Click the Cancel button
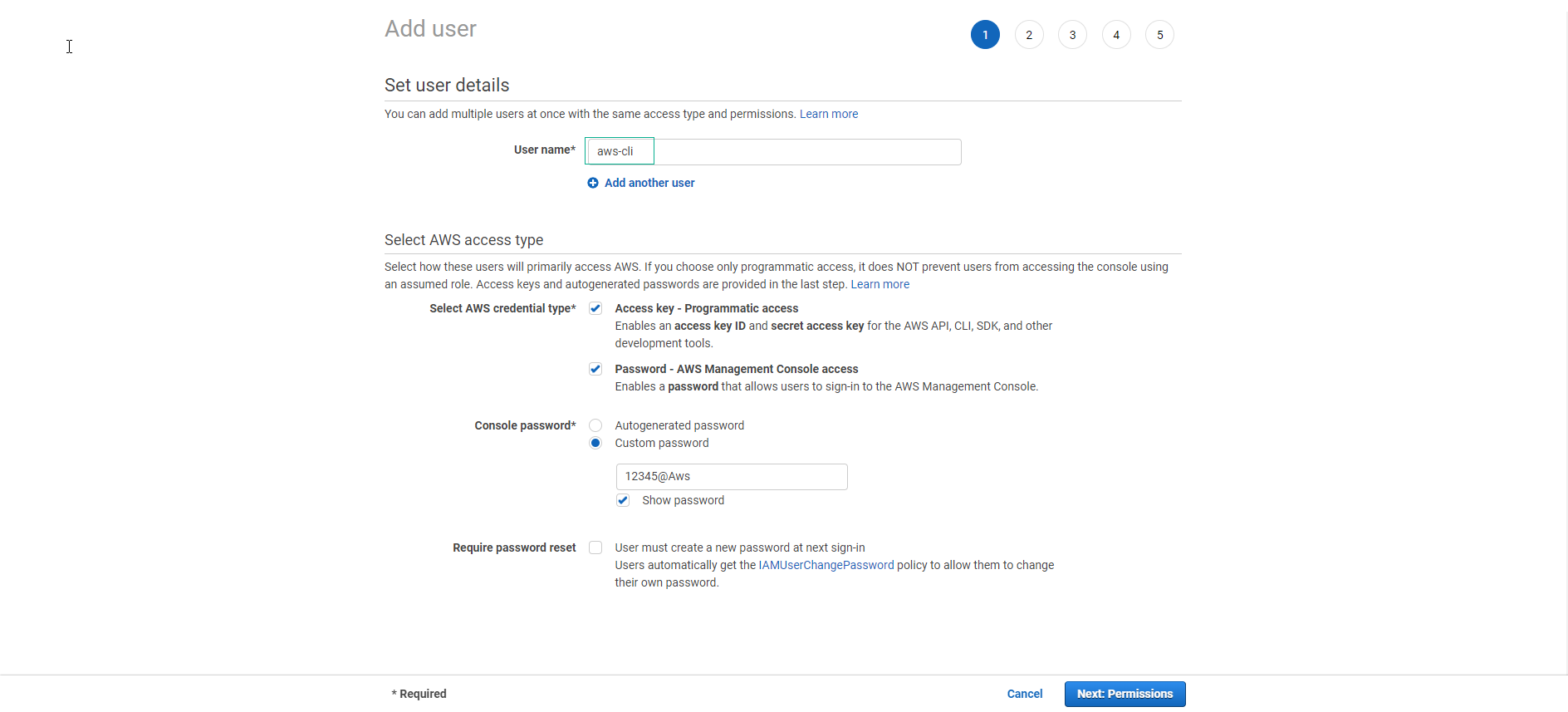This screenshot has width=1568, height=712. point(1025,694)
